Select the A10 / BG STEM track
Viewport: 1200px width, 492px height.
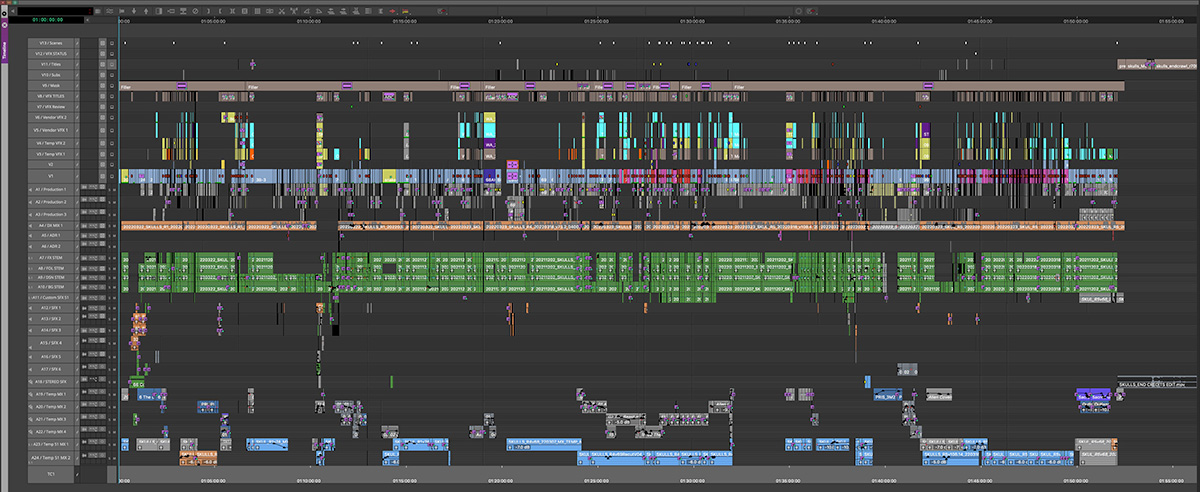tap(51, 287)
